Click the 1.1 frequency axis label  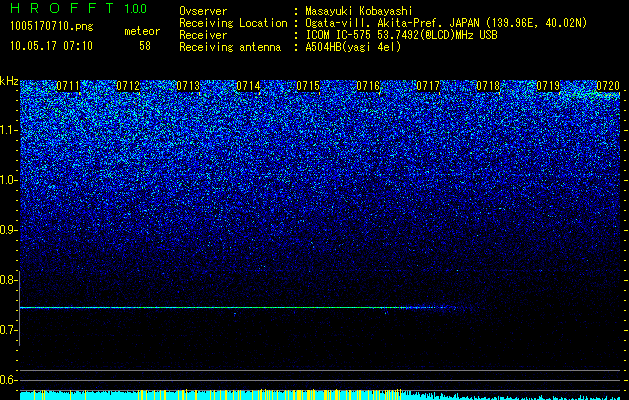8,131
